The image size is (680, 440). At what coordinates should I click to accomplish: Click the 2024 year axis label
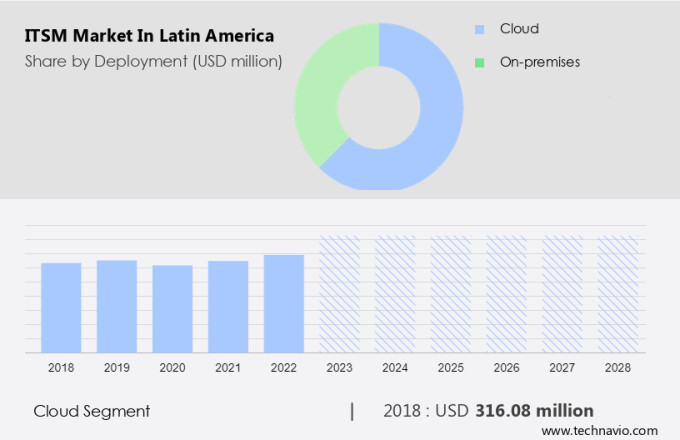[x=395, y=368]
